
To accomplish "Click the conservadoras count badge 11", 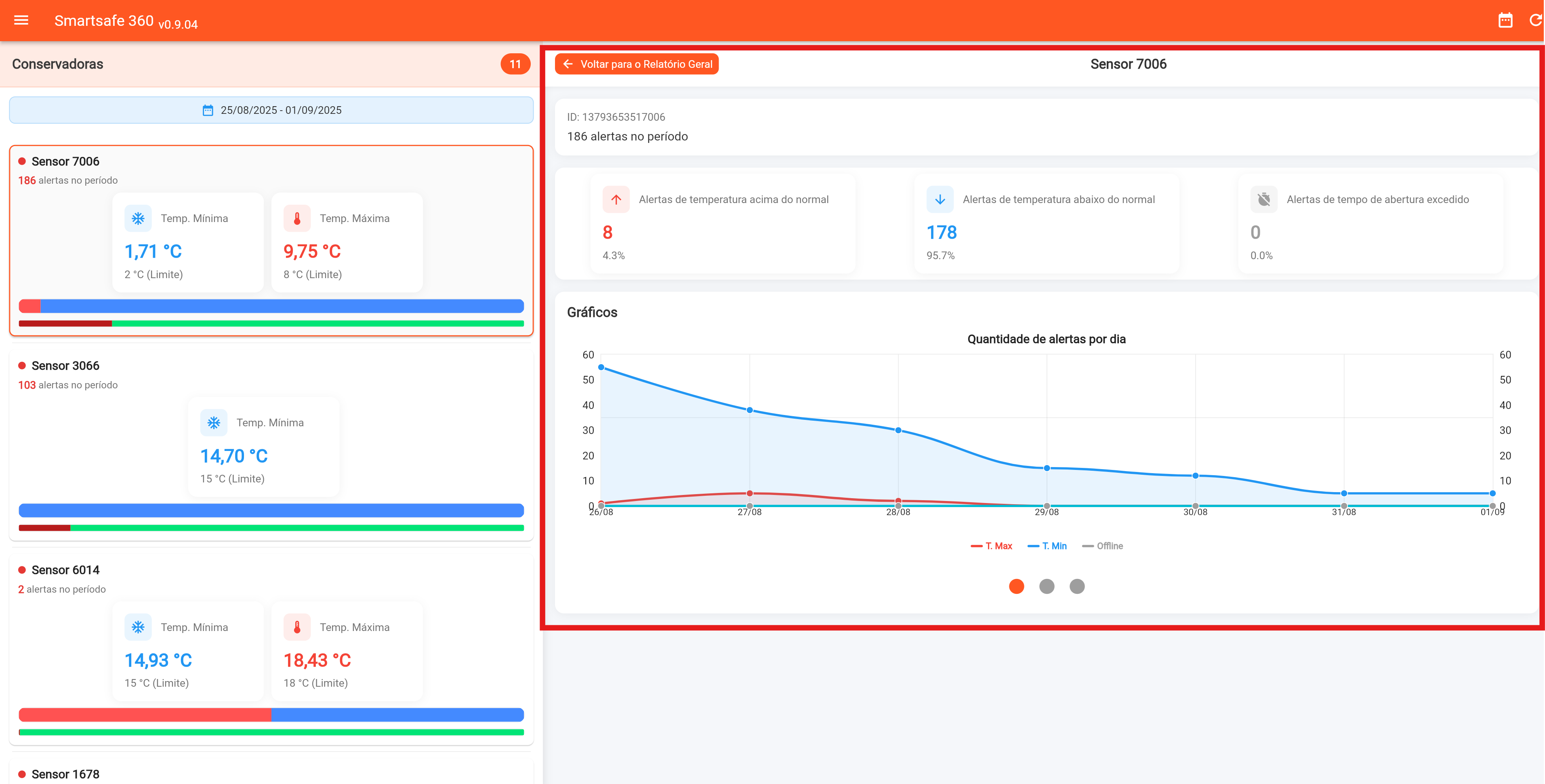I will (515, 64).
